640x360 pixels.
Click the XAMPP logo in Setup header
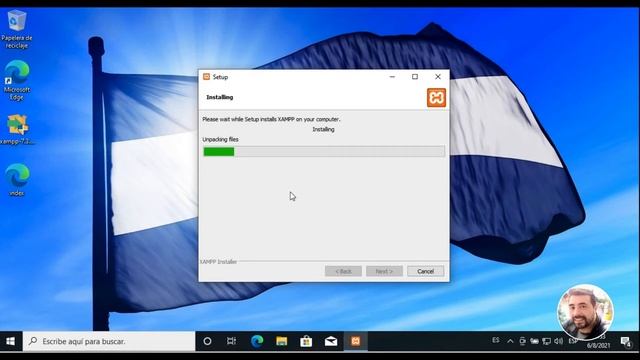coord(436,98)
